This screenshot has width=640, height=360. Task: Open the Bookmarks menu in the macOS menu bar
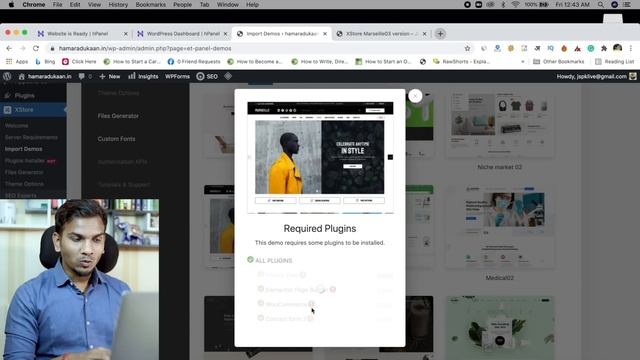150,4
